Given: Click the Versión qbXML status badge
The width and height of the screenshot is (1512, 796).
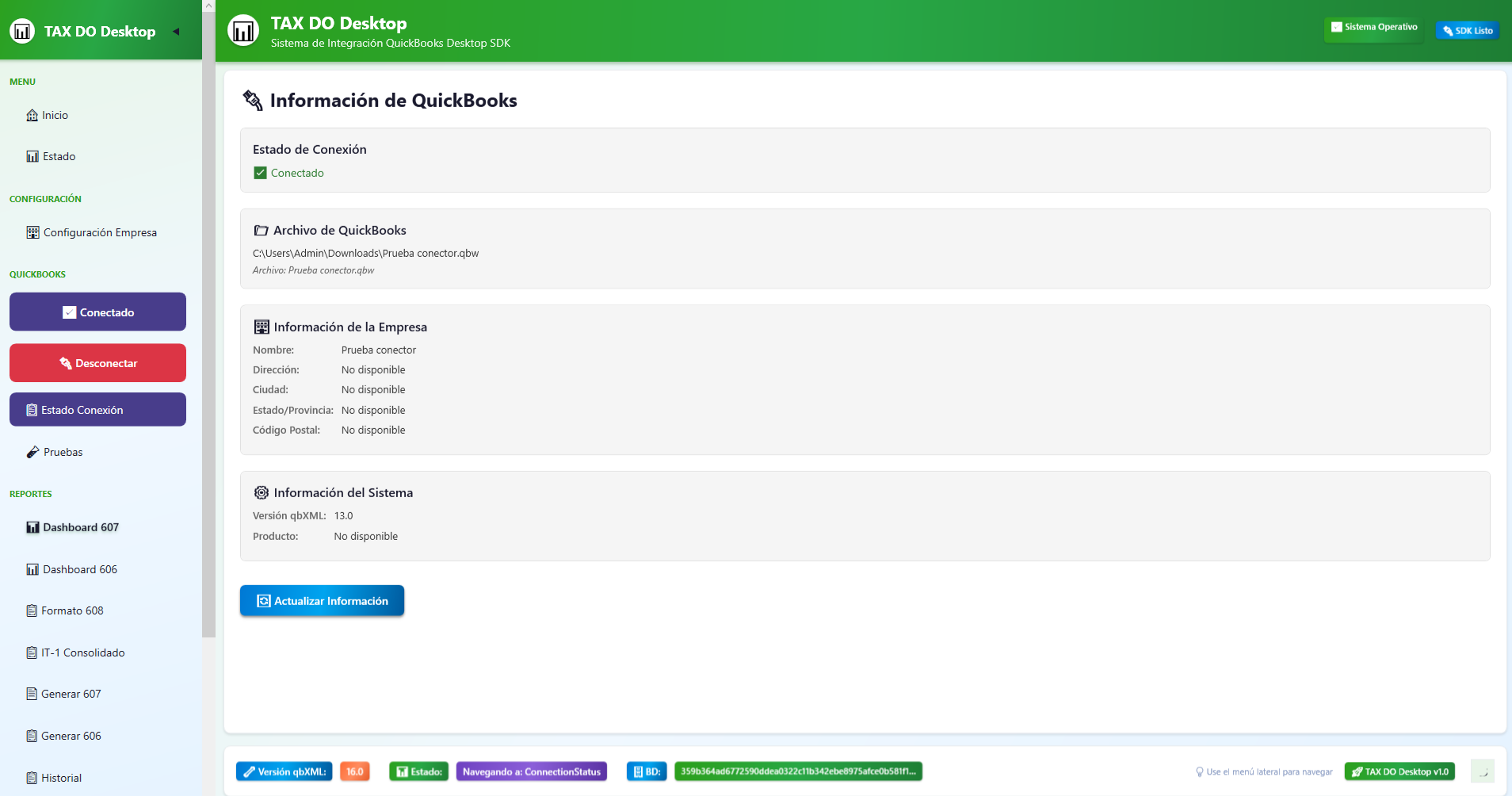Looking at the screenshot, I should pyautogui.click(x=284, y=771).
